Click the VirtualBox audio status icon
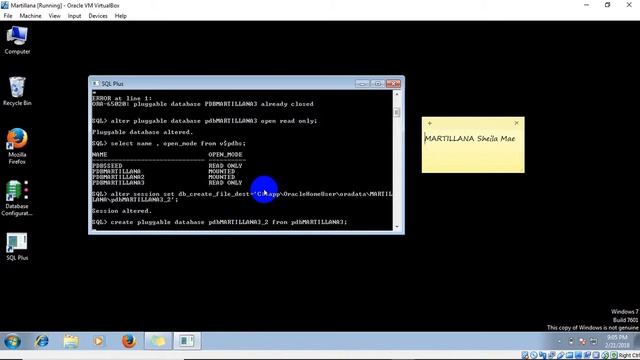The image size is (640, 360). [x=543, y=356]
